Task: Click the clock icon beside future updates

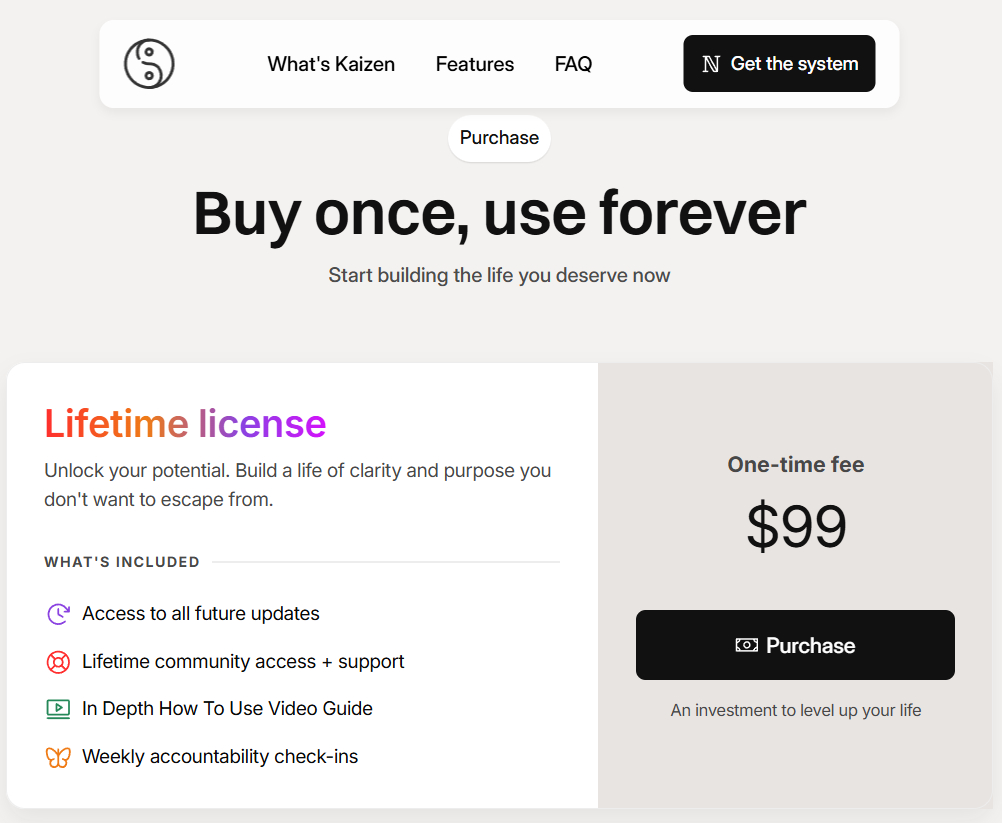Action: [x=58, y=614]
